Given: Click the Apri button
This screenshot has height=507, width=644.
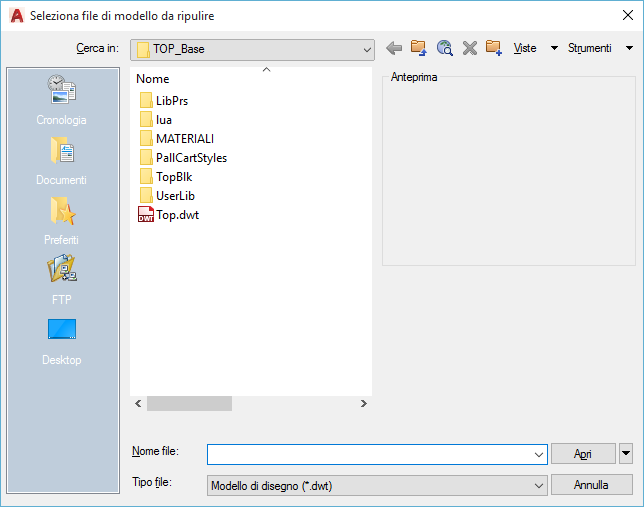Looking at the screenshot, I should [583, 454].
